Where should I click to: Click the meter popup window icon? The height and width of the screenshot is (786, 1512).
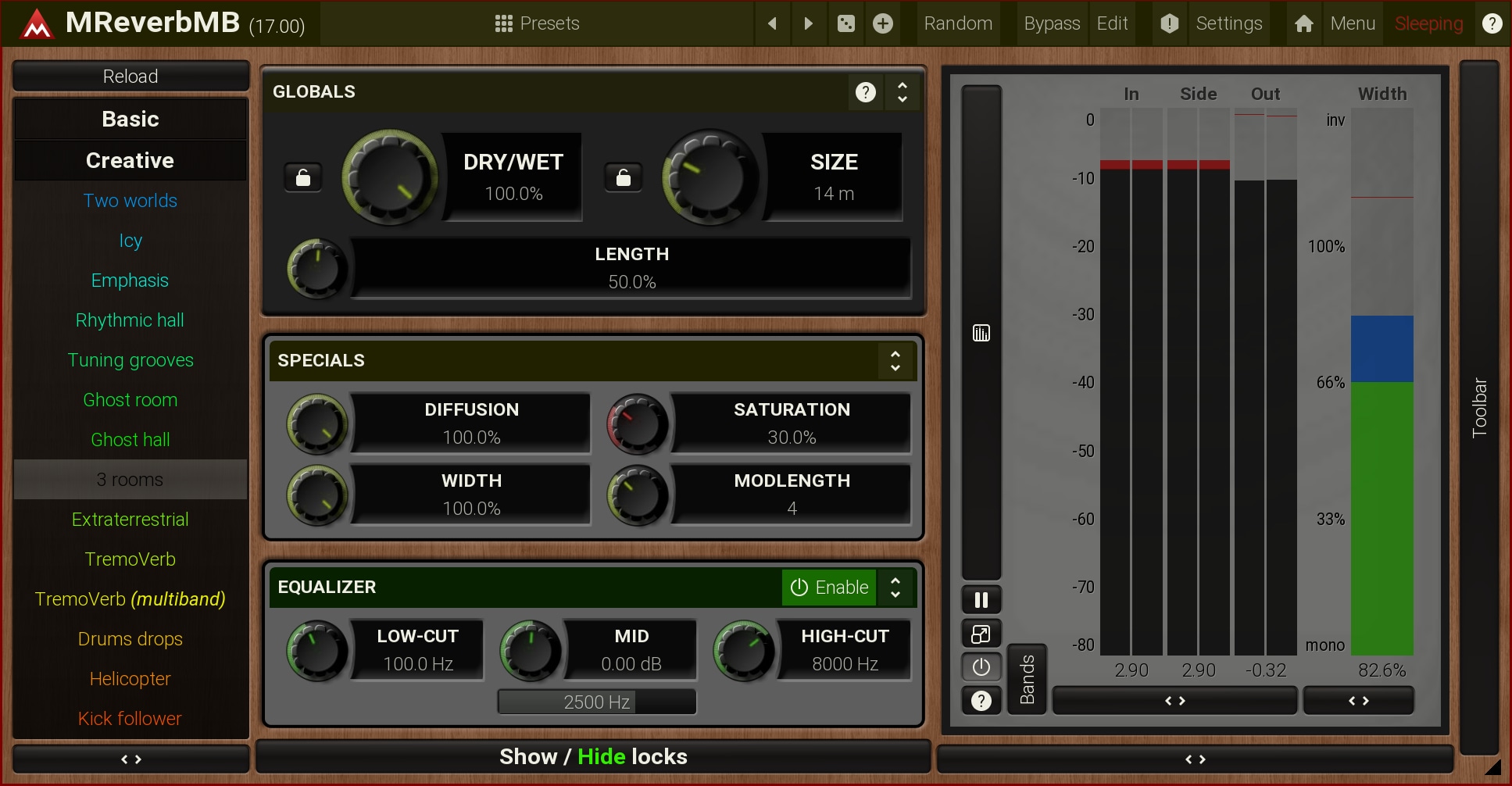tap(981, 634)
